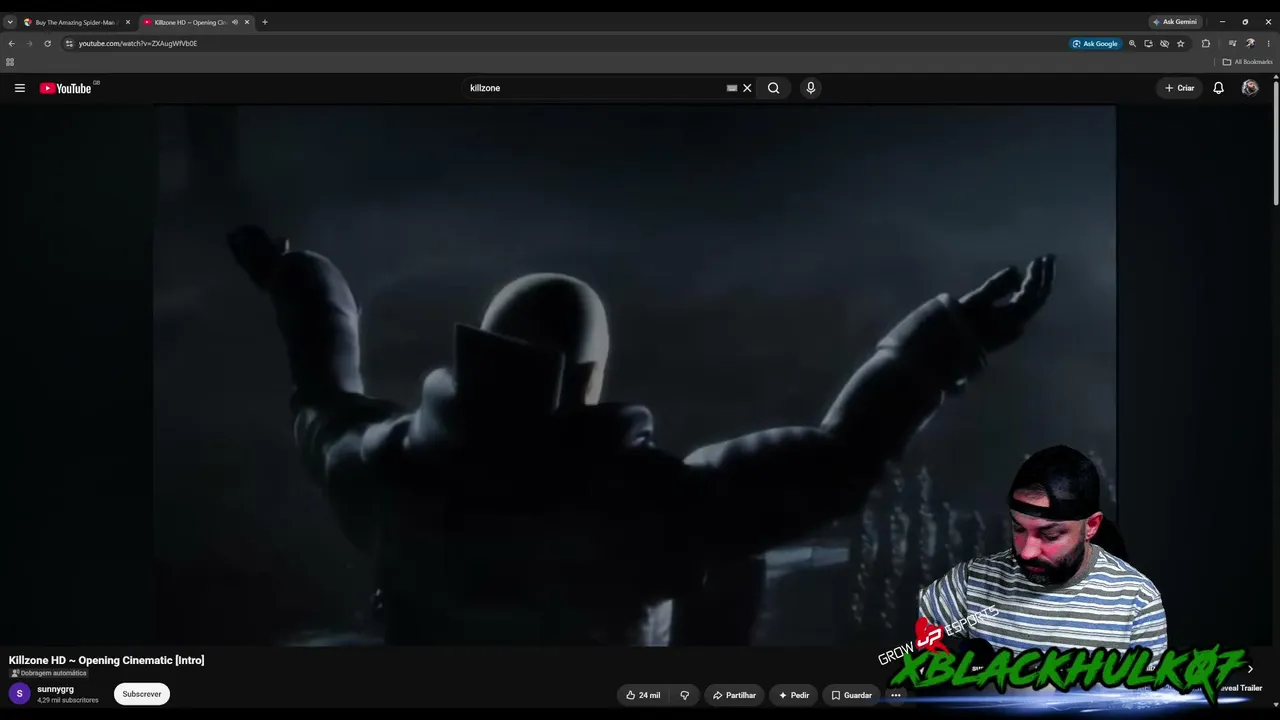Open the zoom magnifier icon in address bar
Viewport: 1280px width, 720px height.
1132,44
